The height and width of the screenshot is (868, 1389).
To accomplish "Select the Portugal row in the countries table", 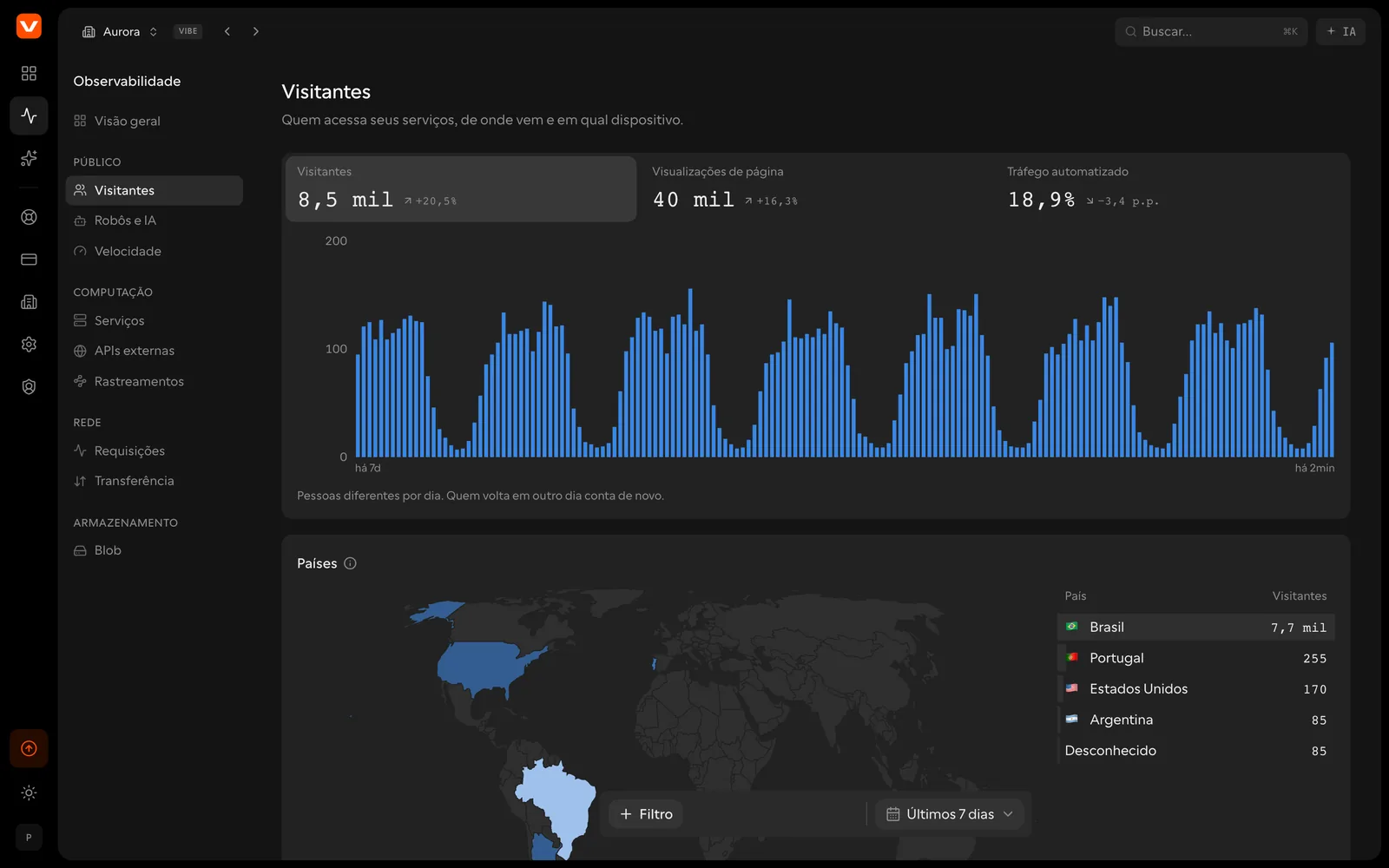I will point(1195,658).
